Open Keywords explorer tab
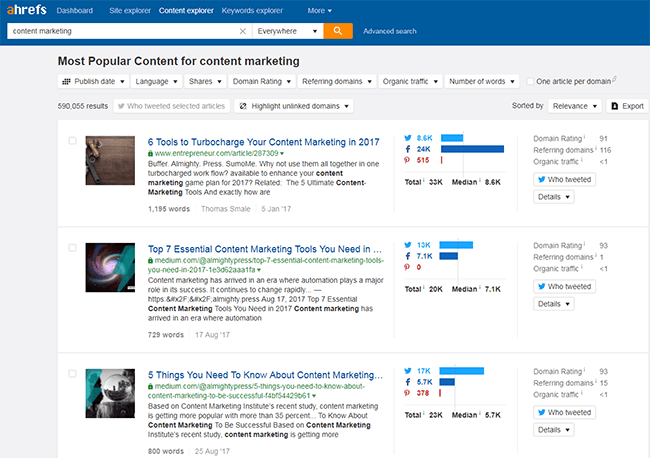The width and height of the screenshot is (650, 458). click(252, 11)
